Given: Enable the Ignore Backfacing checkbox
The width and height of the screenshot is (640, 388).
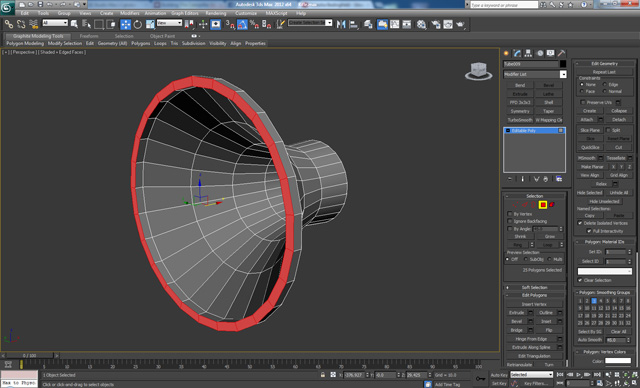Looking at the screenshot, I should pos(510,221).
